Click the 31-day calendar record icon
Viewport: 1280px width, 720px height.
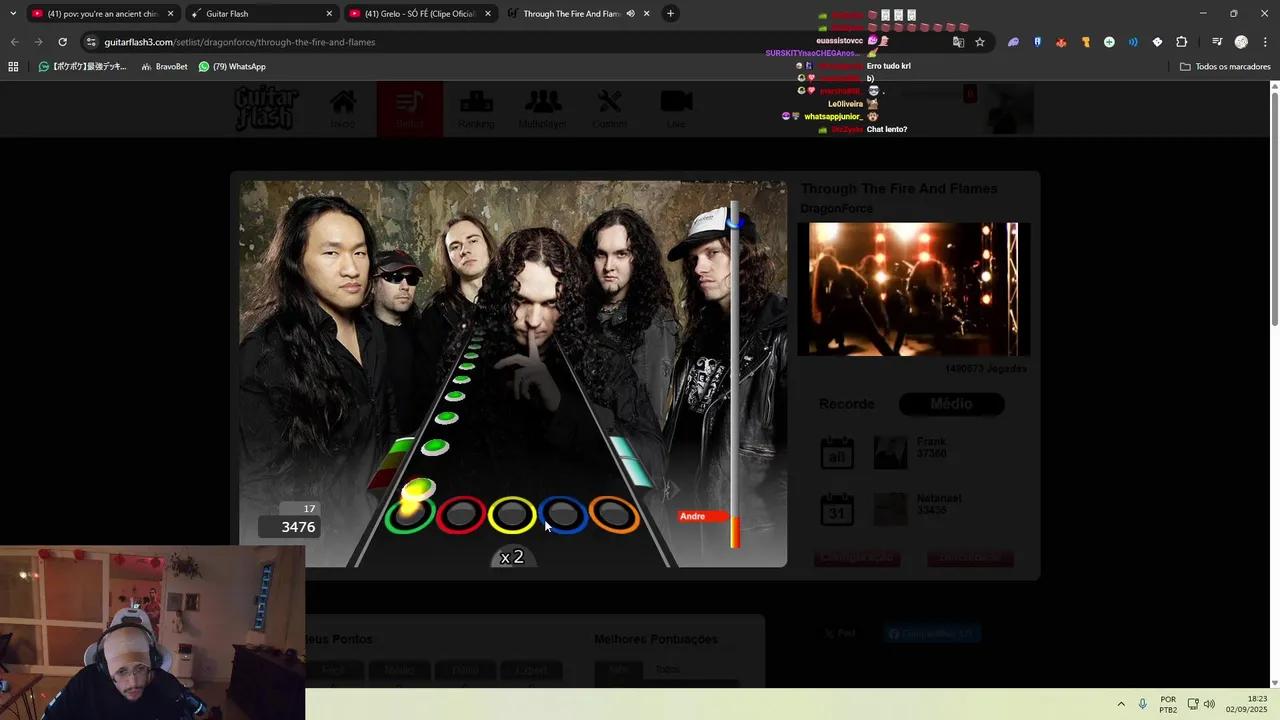coord(837,510)
